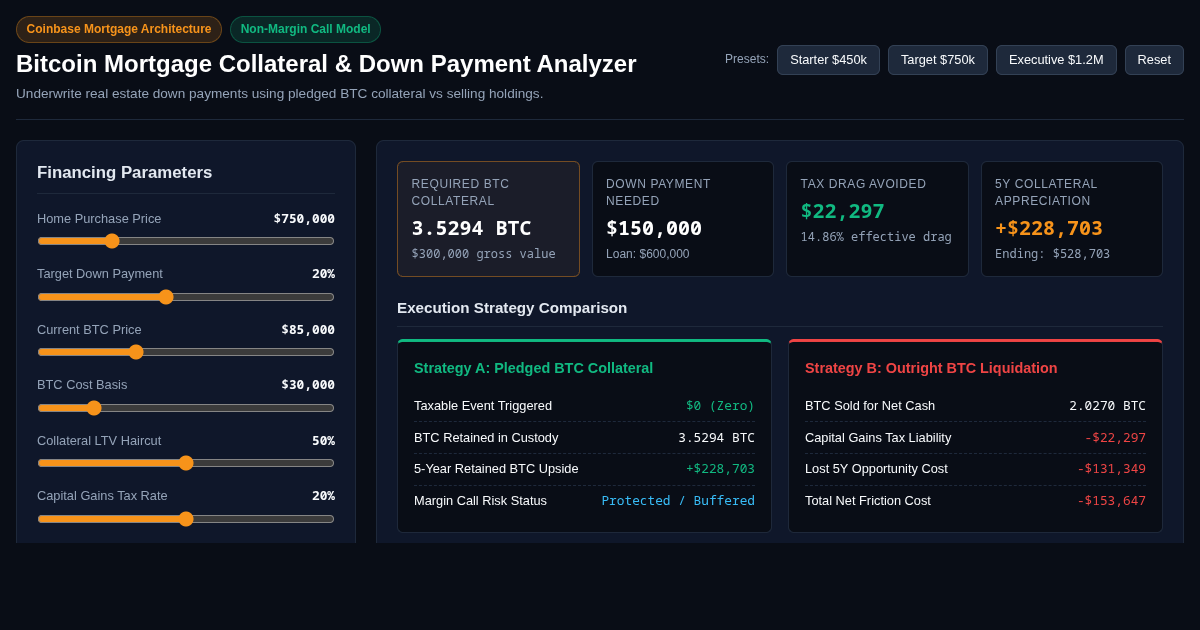Screen dimensions: 1200x630
Task: Click the 'Loan: $600,000' text
Action: click(648, 254)
